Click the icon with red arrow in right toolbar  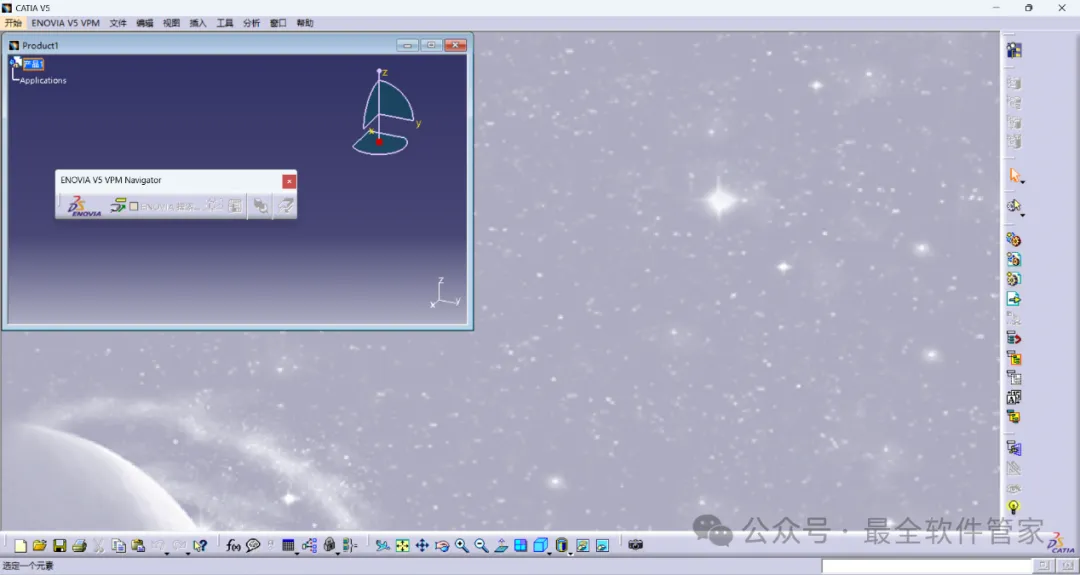coord(1013,338)
